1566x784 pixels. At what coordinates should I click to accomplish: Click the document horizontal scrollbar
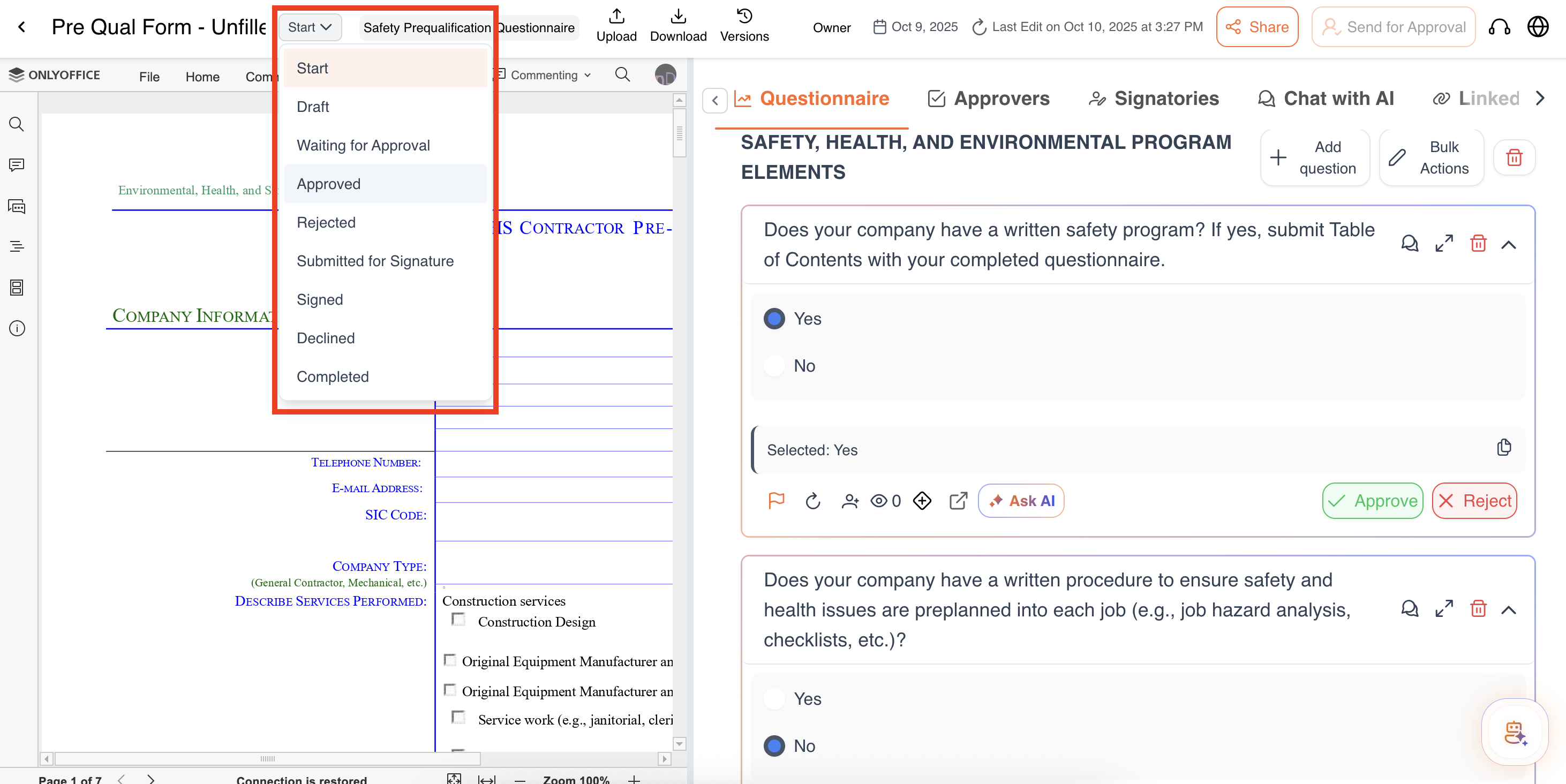(267, 758)
